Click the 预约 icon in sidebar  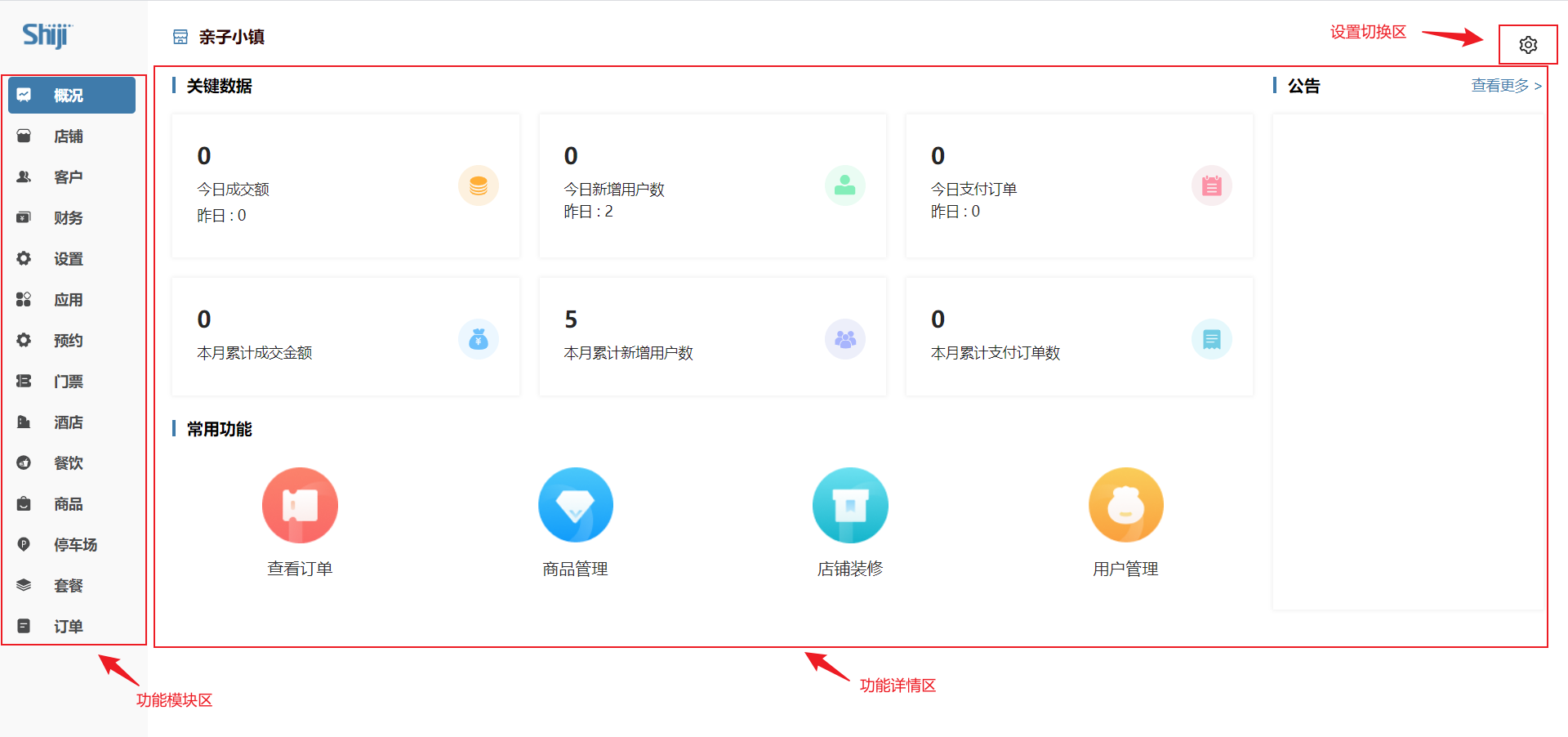pos(24,340)
